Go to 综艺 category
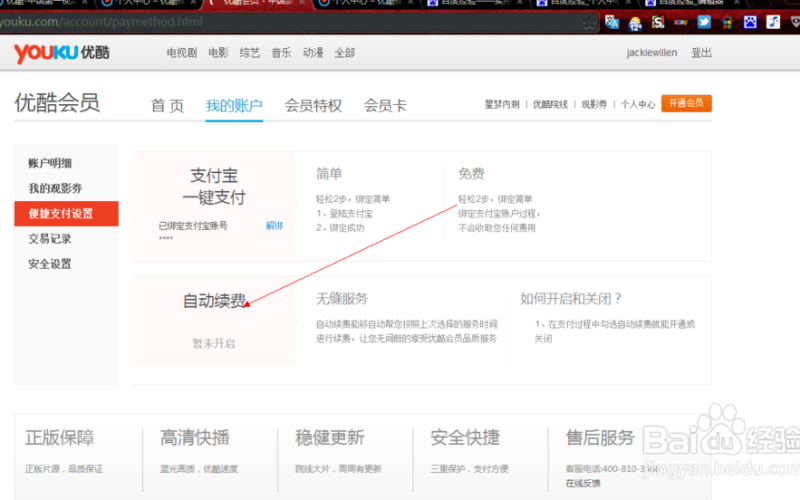The height and width of the screenshot is (500, 800). (x=250, y=53)
